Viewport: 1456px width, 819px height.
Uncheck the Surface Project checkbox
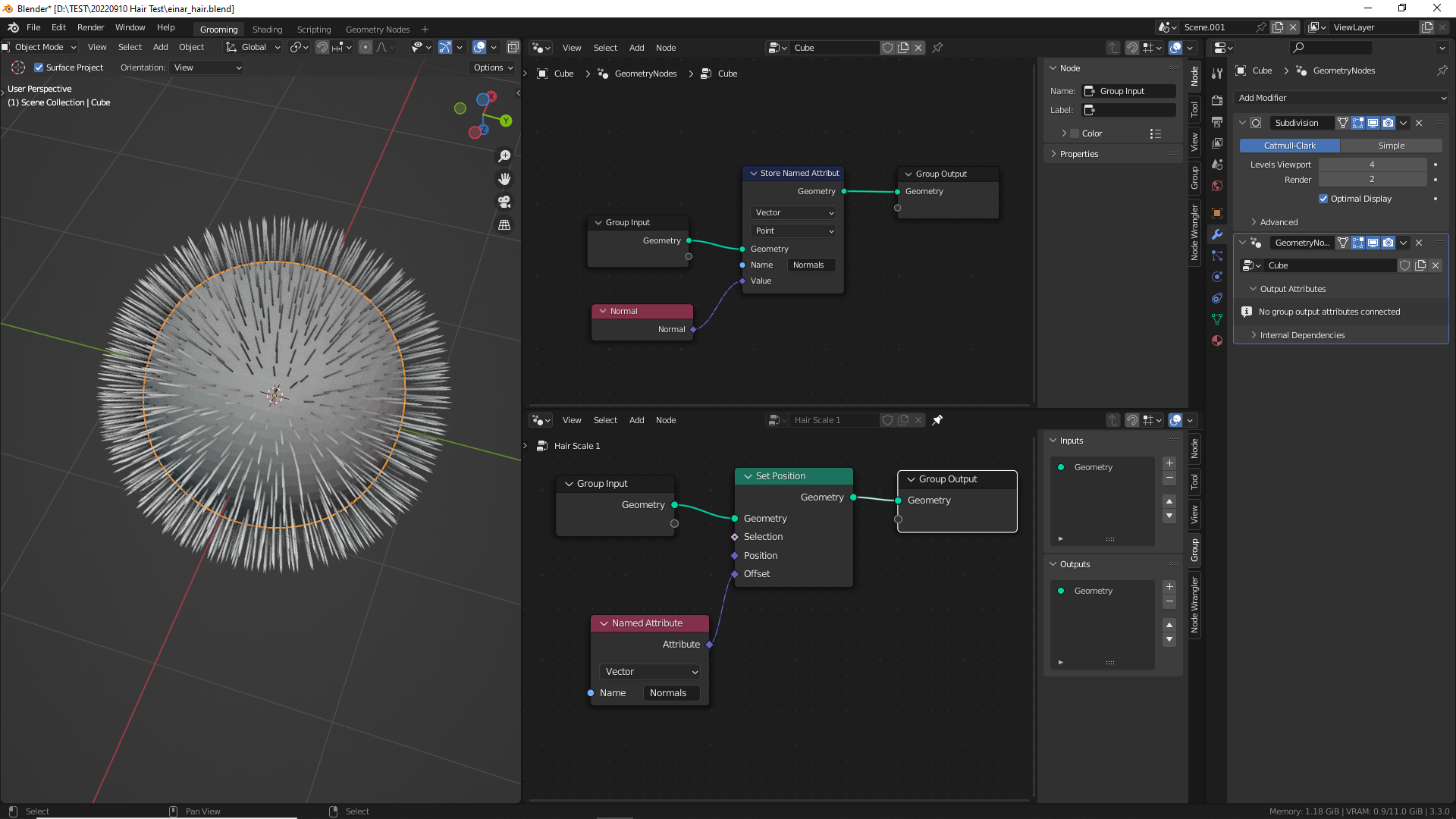[x=39, y=67]
